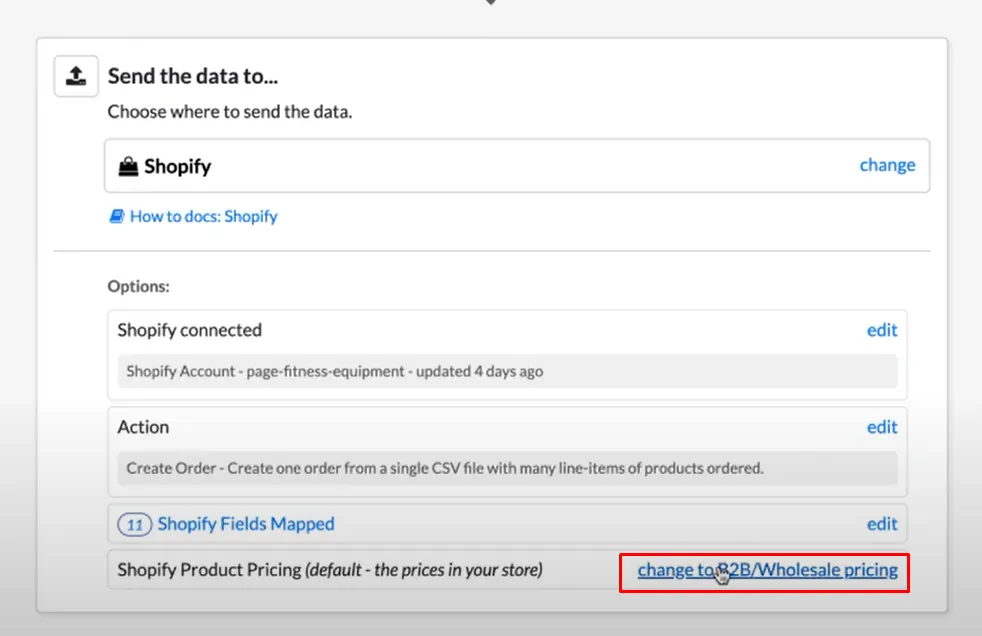Click the upload icon beside Send the data to
Viewport: 982px width, 636px height.
pyautogui.click(x=76, y=76)
